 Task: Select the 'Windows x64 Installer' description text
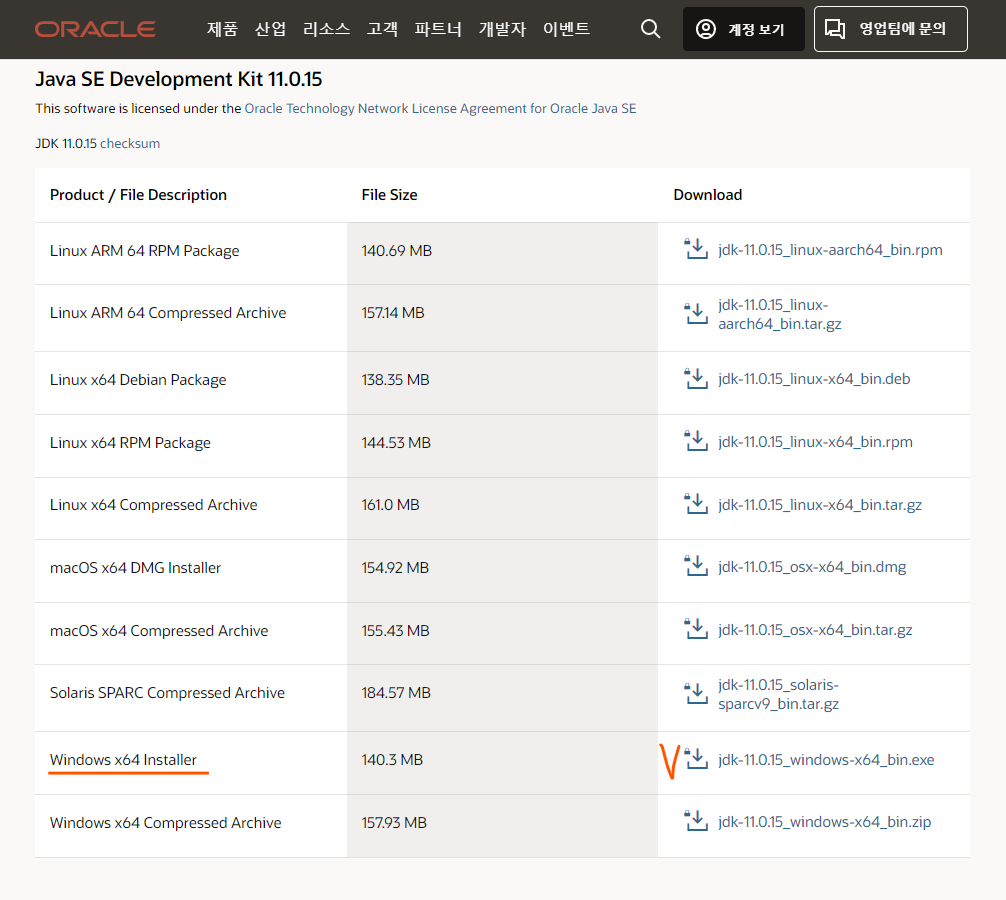[123, 760]
